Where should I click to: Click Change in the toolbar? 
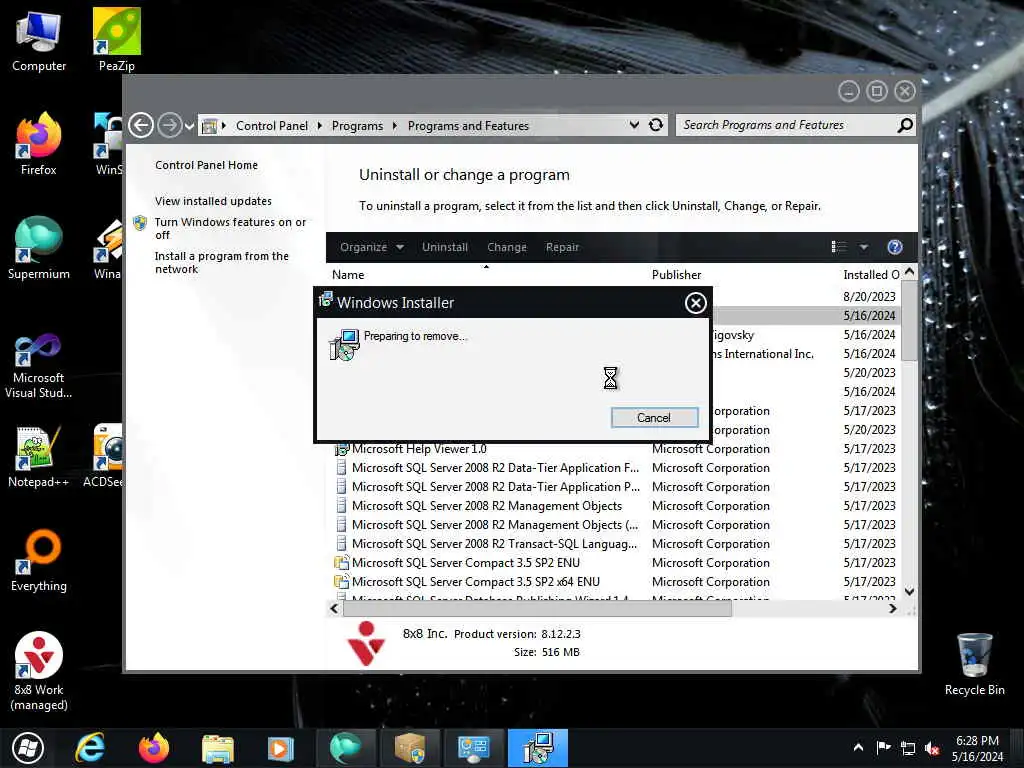[x=507, y=247]
